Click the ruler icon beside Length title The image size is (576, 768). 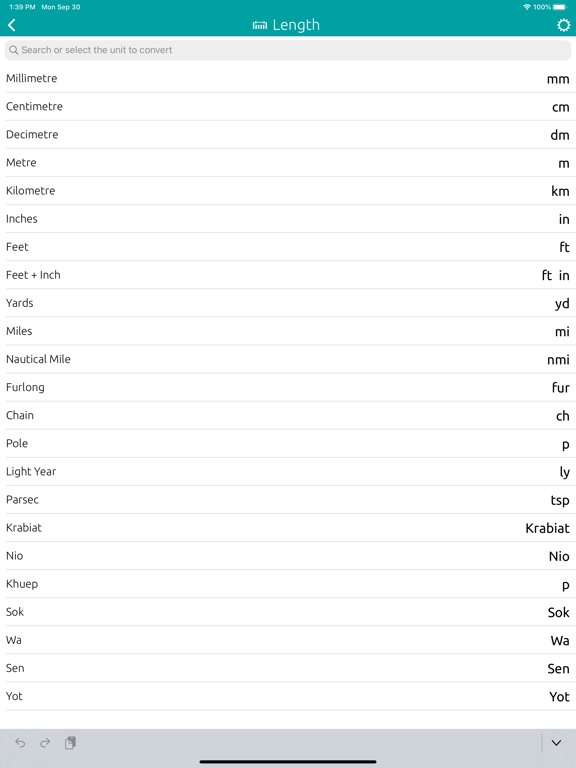260,25
